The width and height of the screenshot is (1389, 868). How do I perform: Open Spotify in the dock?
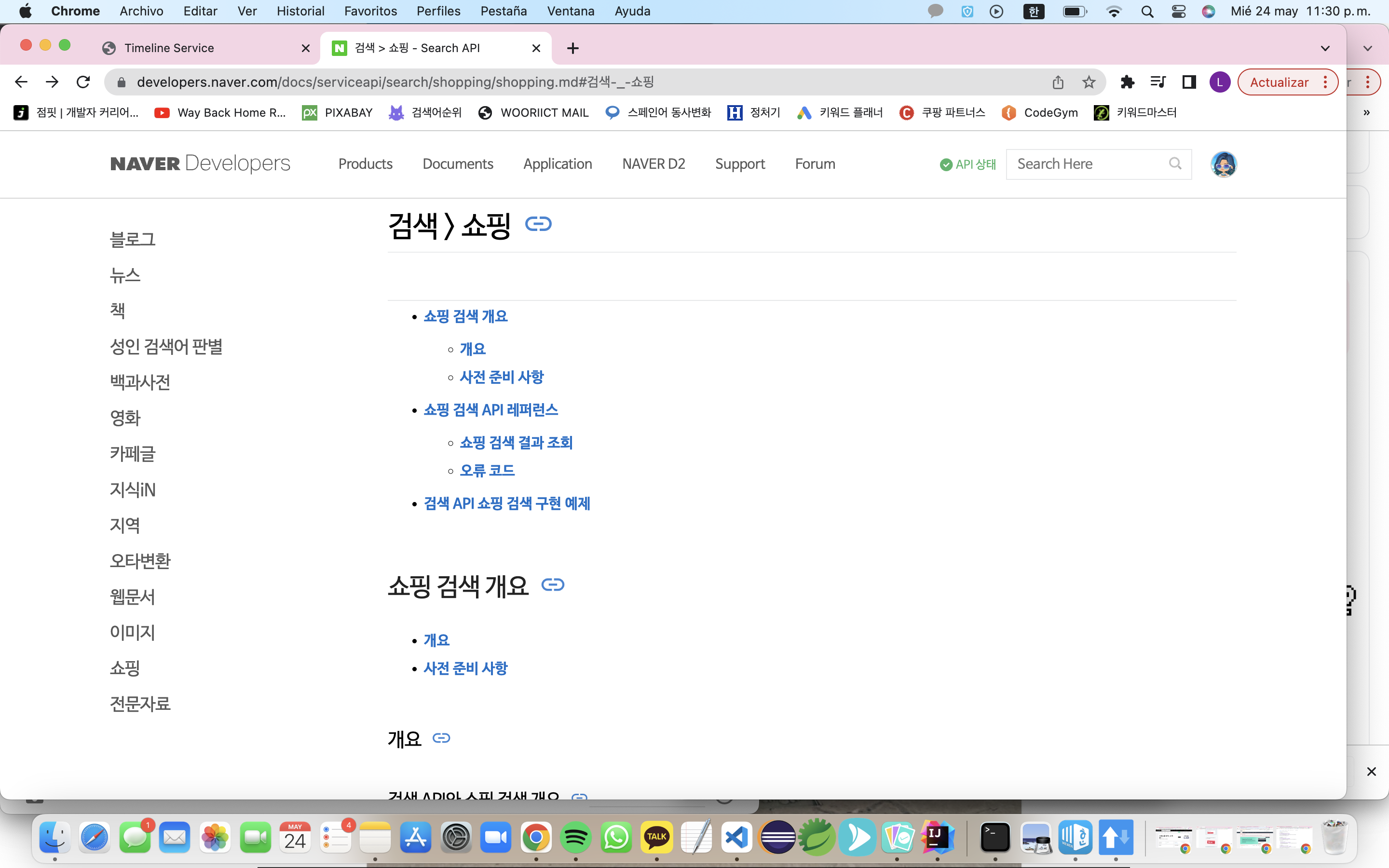(576, 838)
